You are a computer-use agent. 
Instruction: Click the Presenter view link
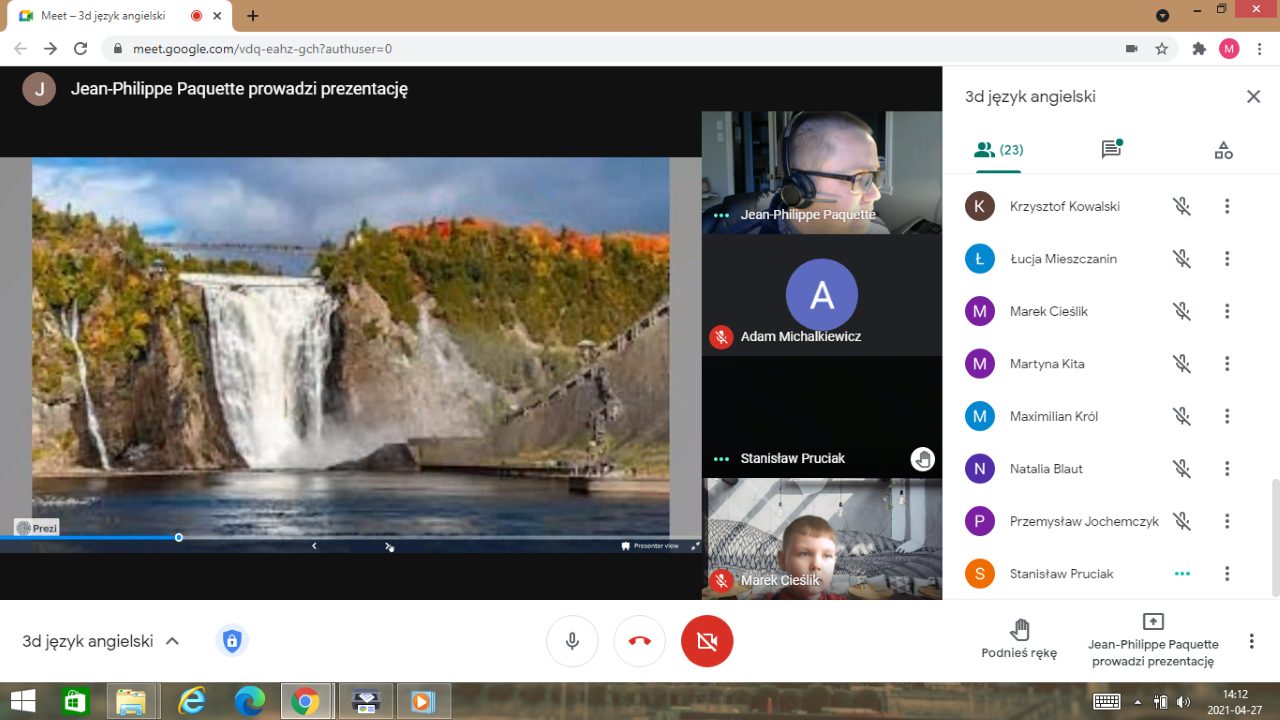coord(651,546)
